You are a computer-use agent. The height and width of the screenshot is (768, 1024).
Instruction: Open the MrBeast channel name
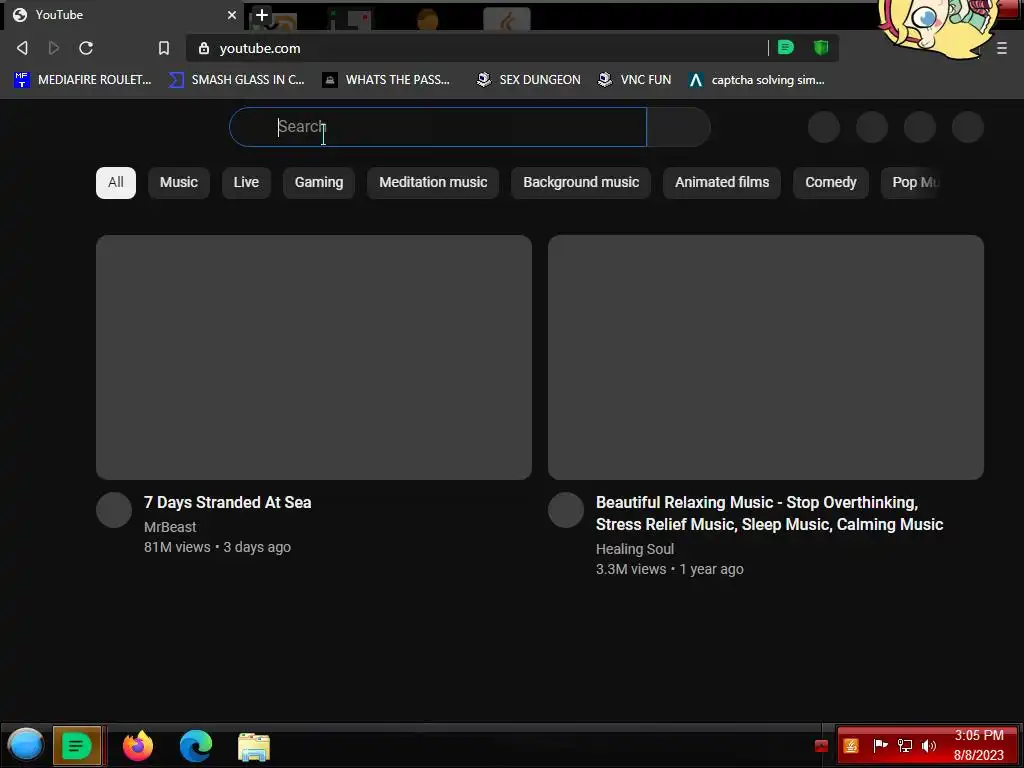pos(170,527)
